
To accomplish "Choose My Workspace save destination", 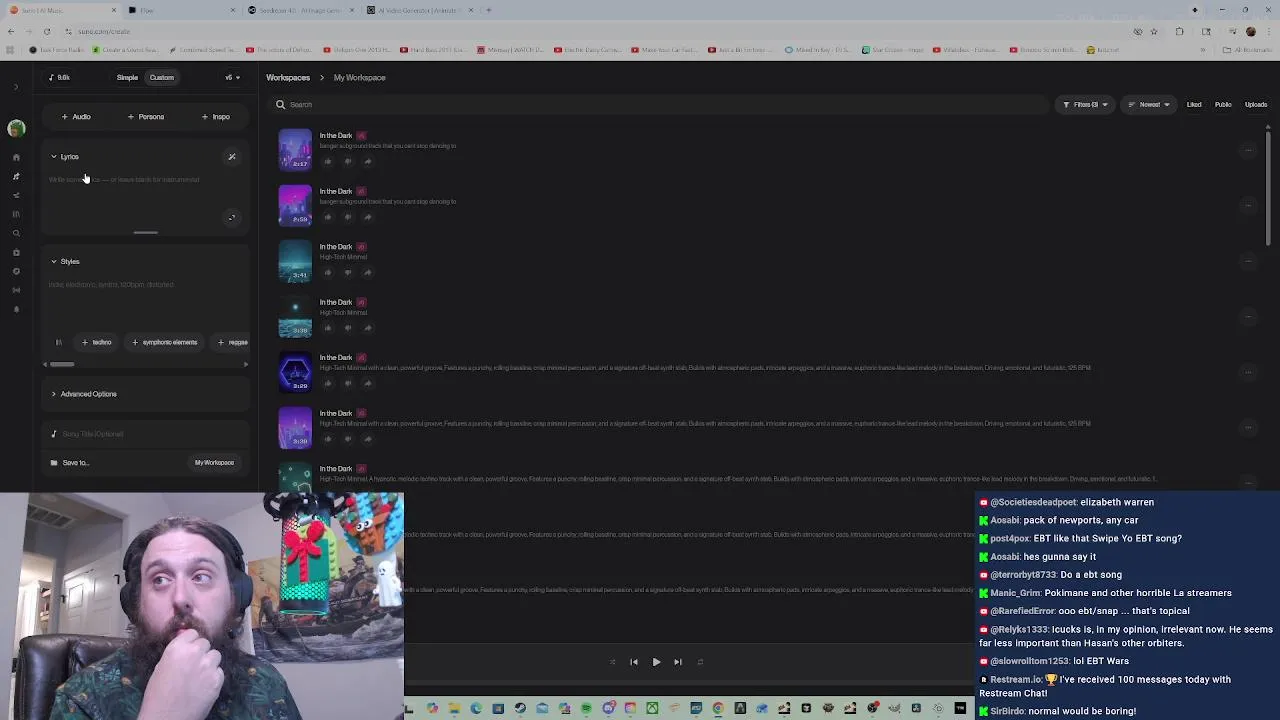I will pyautogui.click(x=214, y=463).
